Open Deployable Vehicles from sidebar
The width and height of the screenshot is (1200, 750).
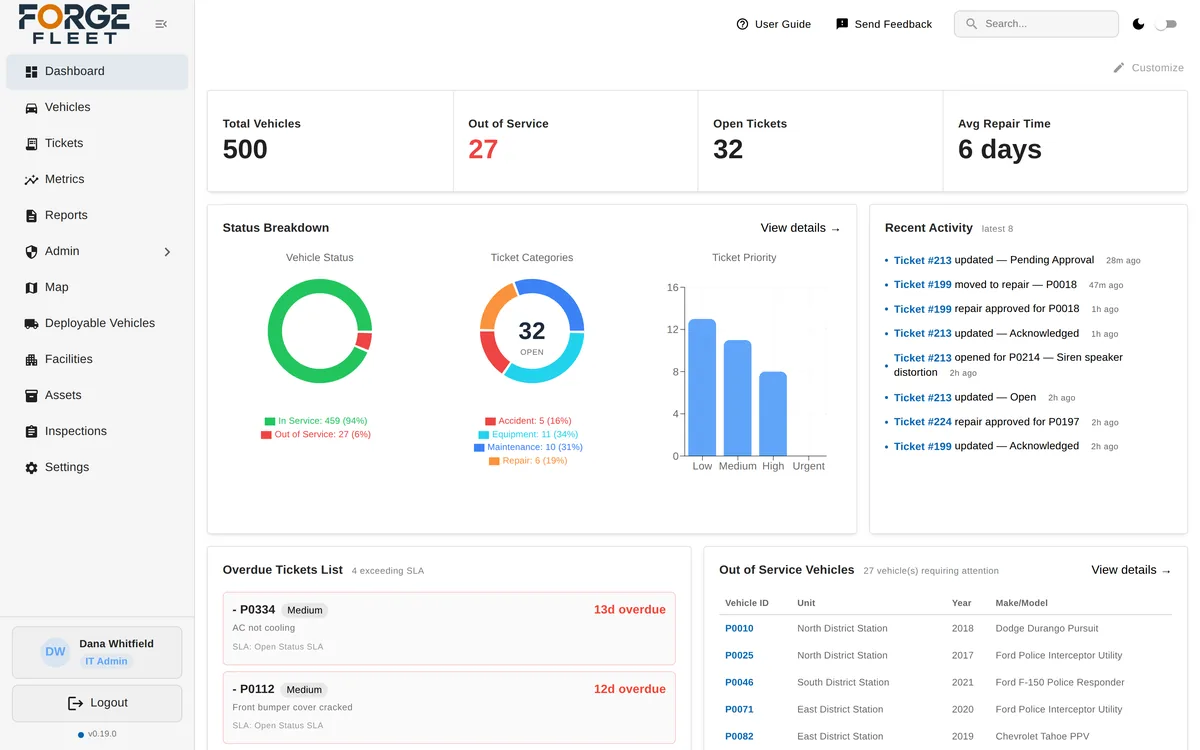tap(97, 324)
